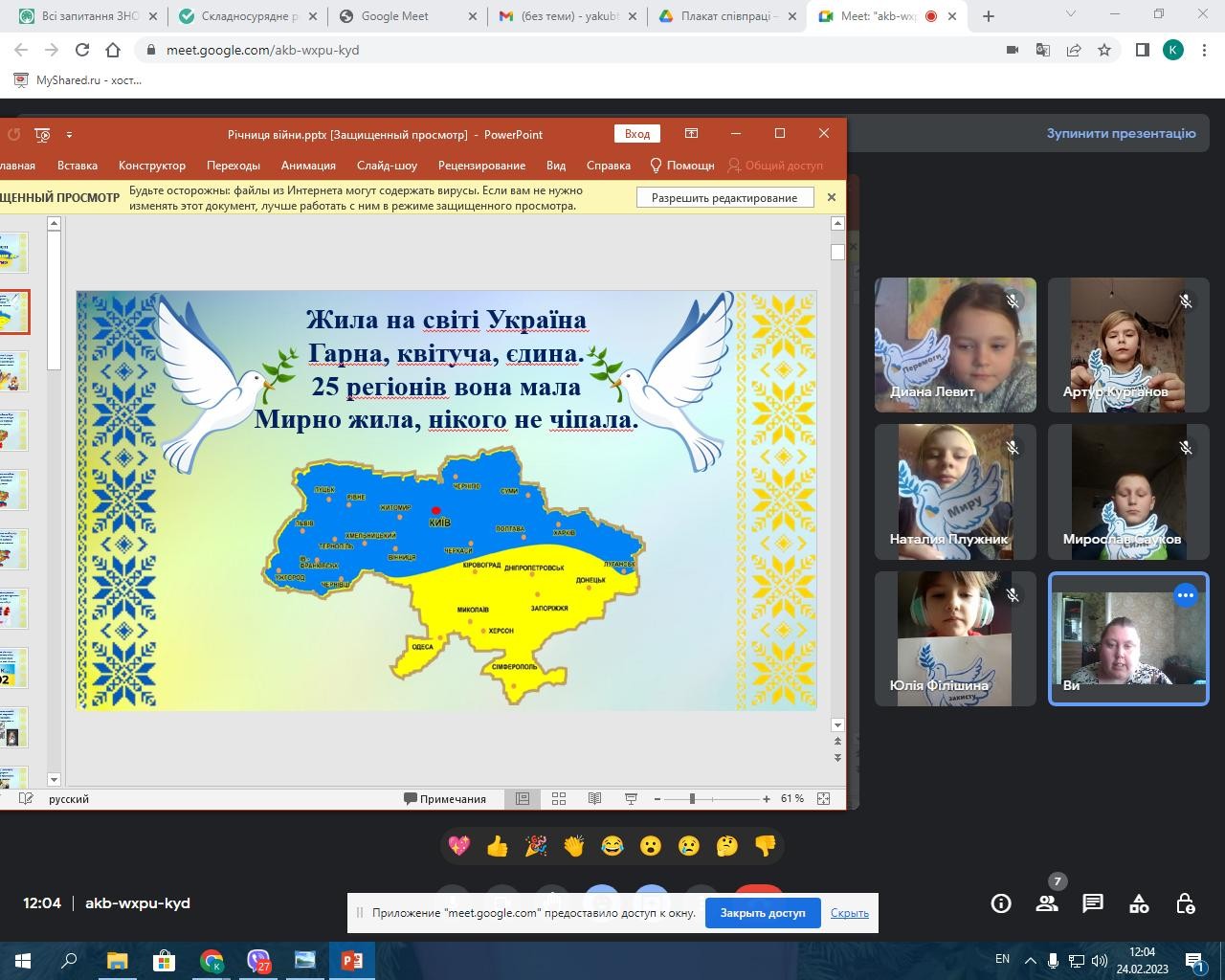Image resolution: width=1225 pixels, height=980 pixels.
Task: Click the spell check icon in status bar
Action: point(26,798)
